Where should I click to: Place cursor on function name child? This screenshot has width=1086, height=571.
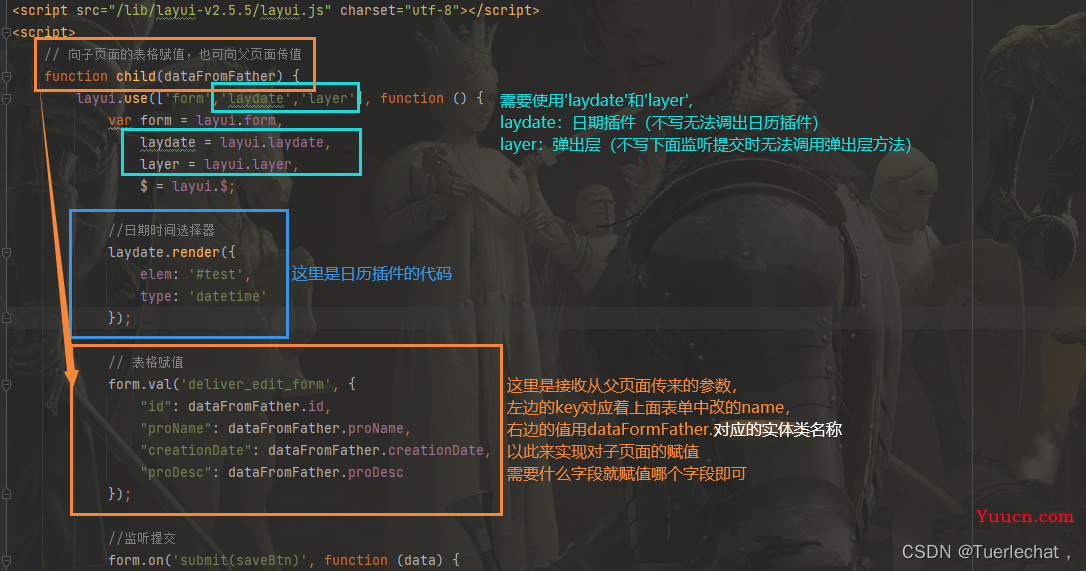(x=136, y=76)
